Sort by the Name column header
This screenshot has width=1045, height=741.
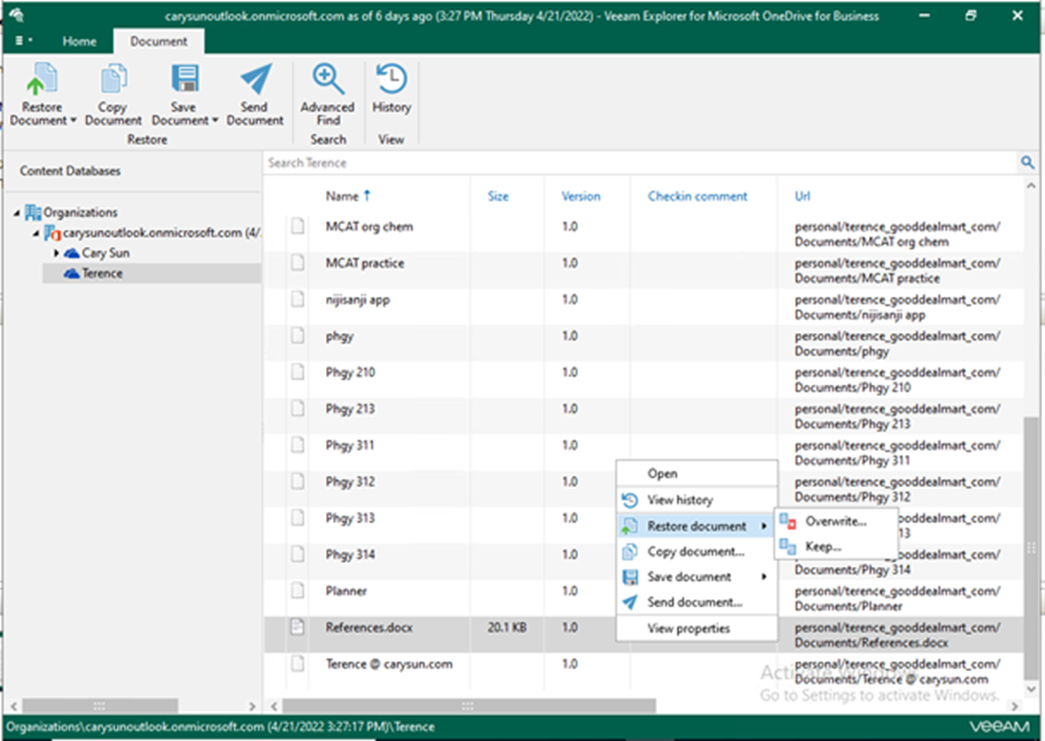(x=347, y=196)
